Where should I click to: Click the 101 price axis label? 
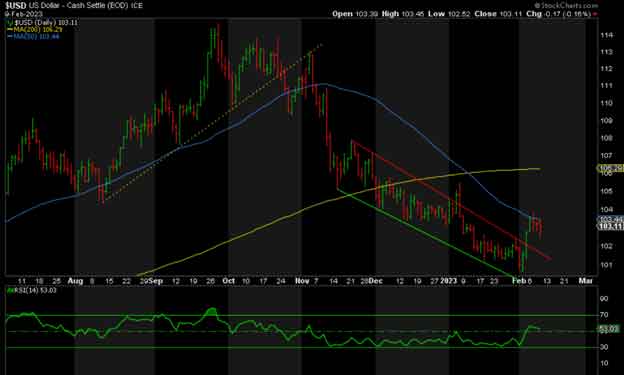coord(606,265)
